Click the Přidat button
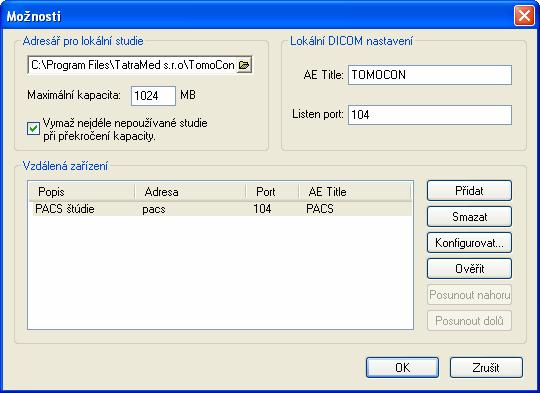540x393 pixels. (x=469, y=190)
